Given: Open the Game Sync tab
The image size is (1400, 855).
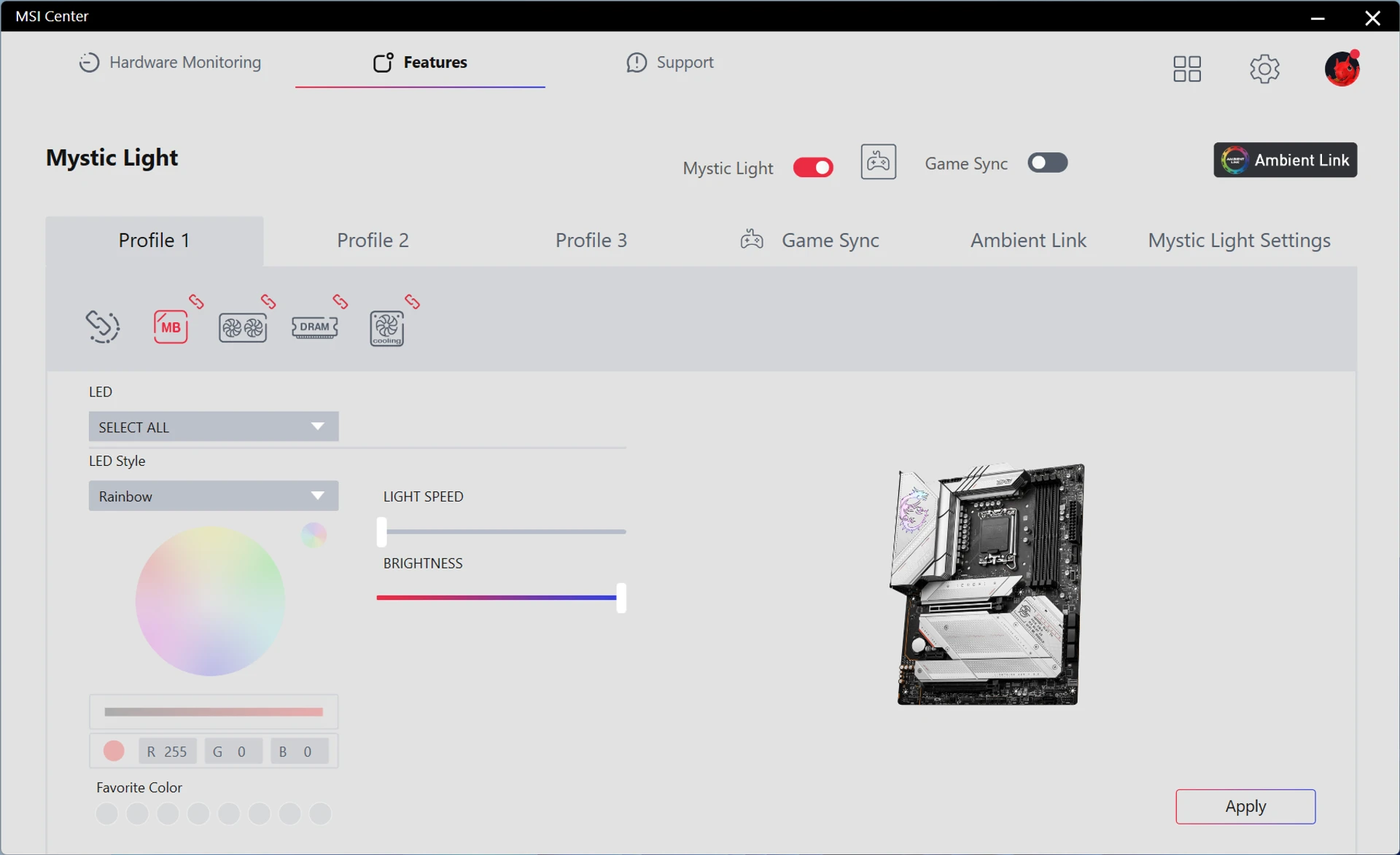Looking at the screenshot, I should [809, 241].
